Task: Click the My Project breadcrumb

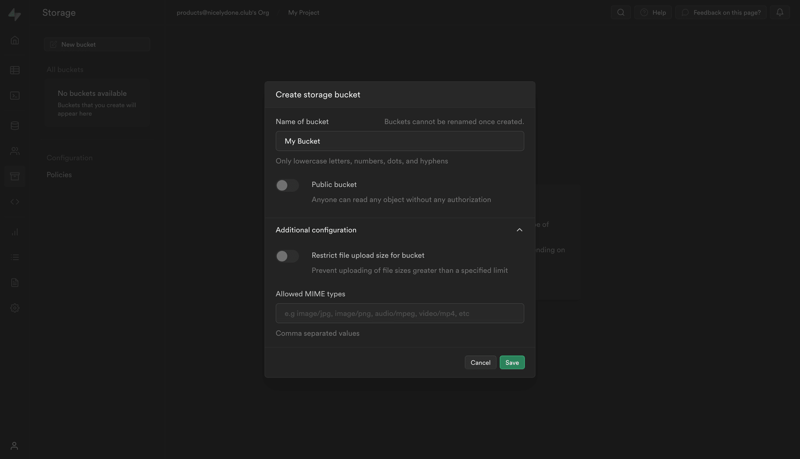Action: 304,12
